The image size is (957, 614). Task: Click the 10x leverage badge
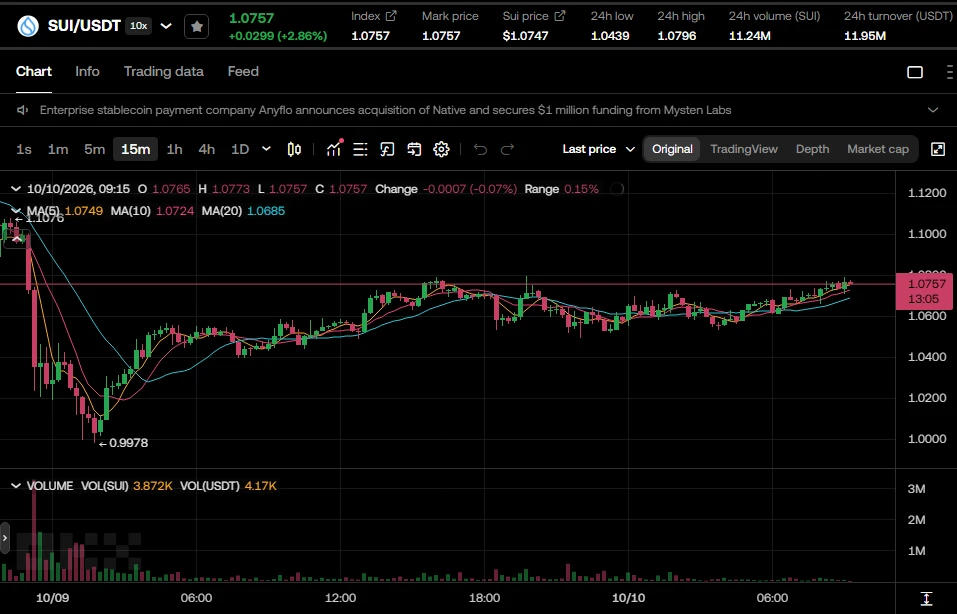[139, 26]
